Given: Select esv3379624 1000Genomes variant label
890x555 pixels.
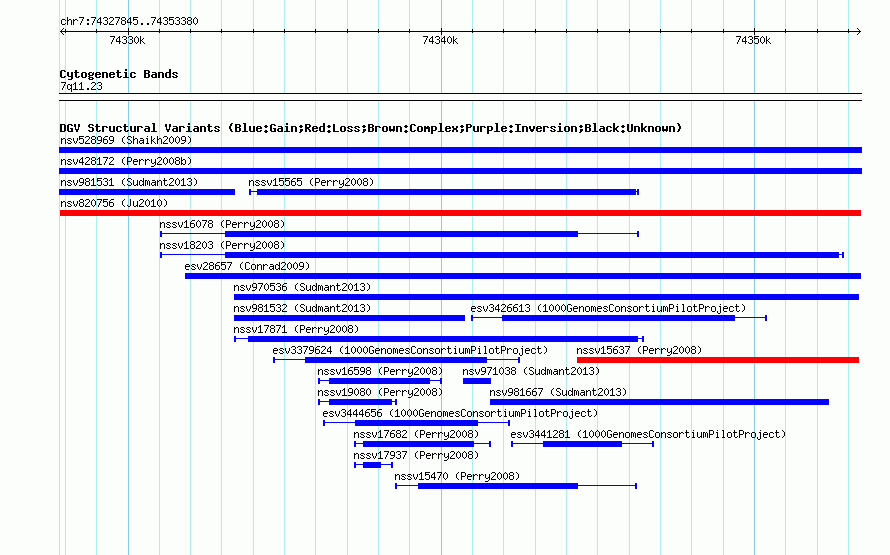Looking at the screenshot, I should (410, 350).
